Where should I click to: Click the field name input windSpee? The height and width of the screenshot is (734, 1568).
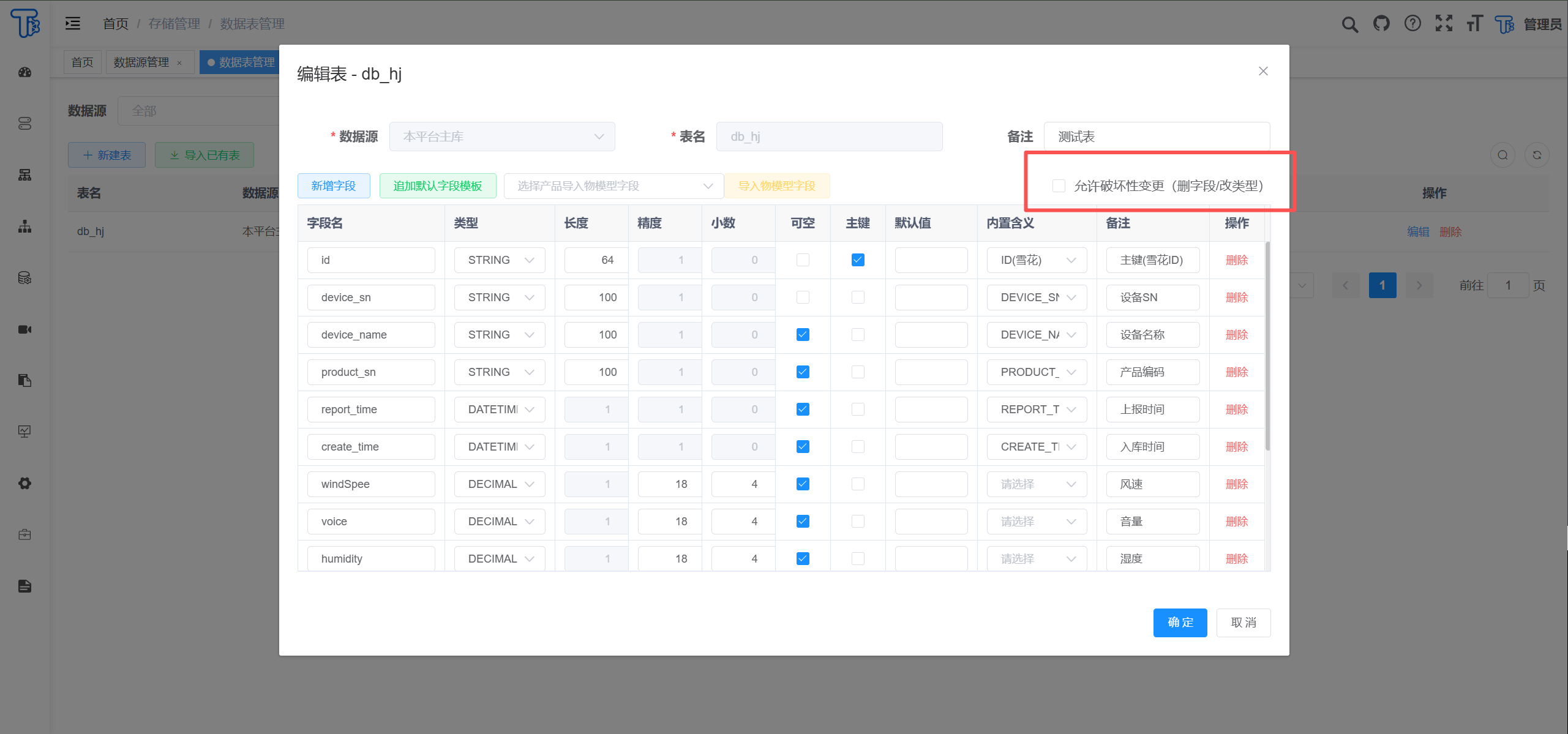(x=371, y=484)
